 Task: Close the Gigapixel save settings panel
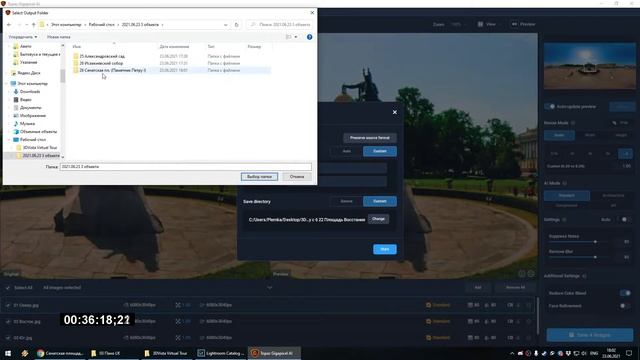pos(395,112)
